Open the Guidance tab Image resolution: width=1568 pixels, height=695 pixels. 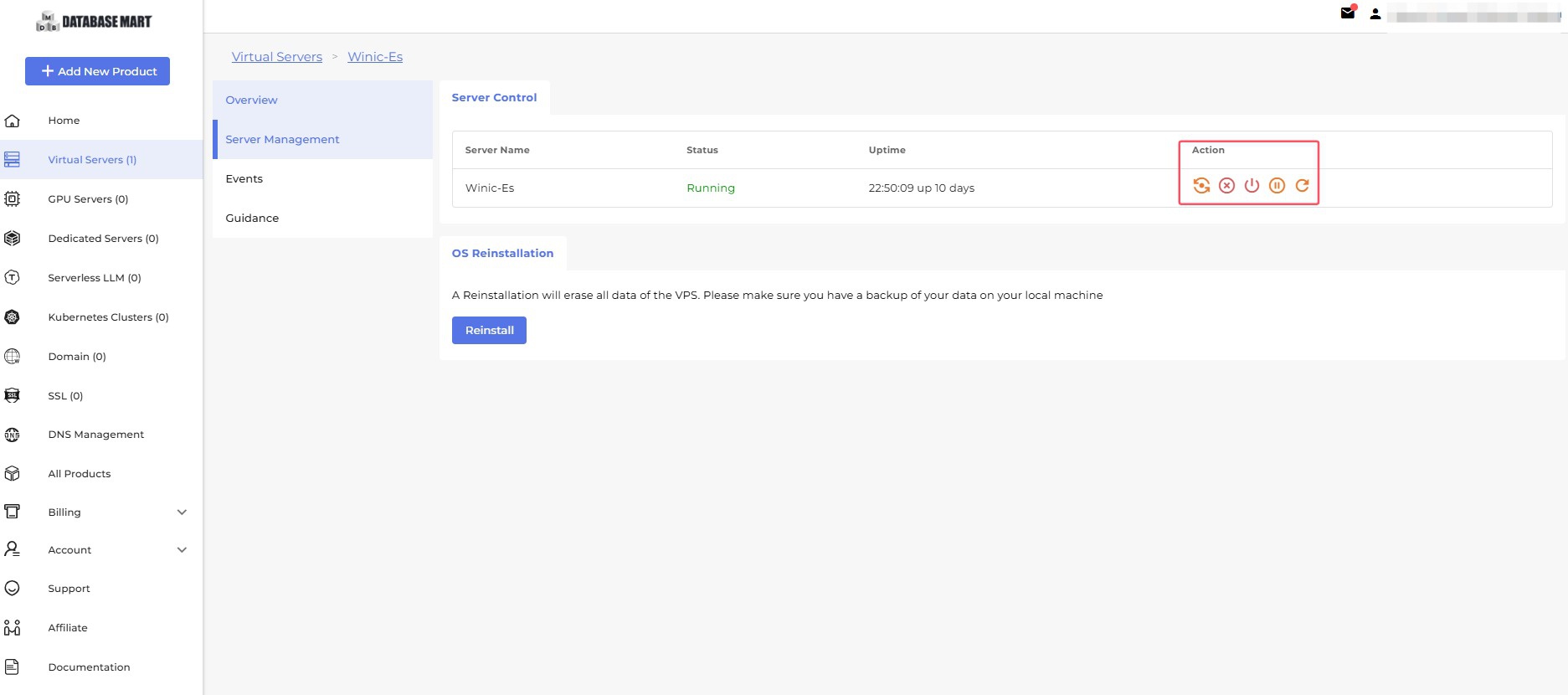click(x=322, y=218)
